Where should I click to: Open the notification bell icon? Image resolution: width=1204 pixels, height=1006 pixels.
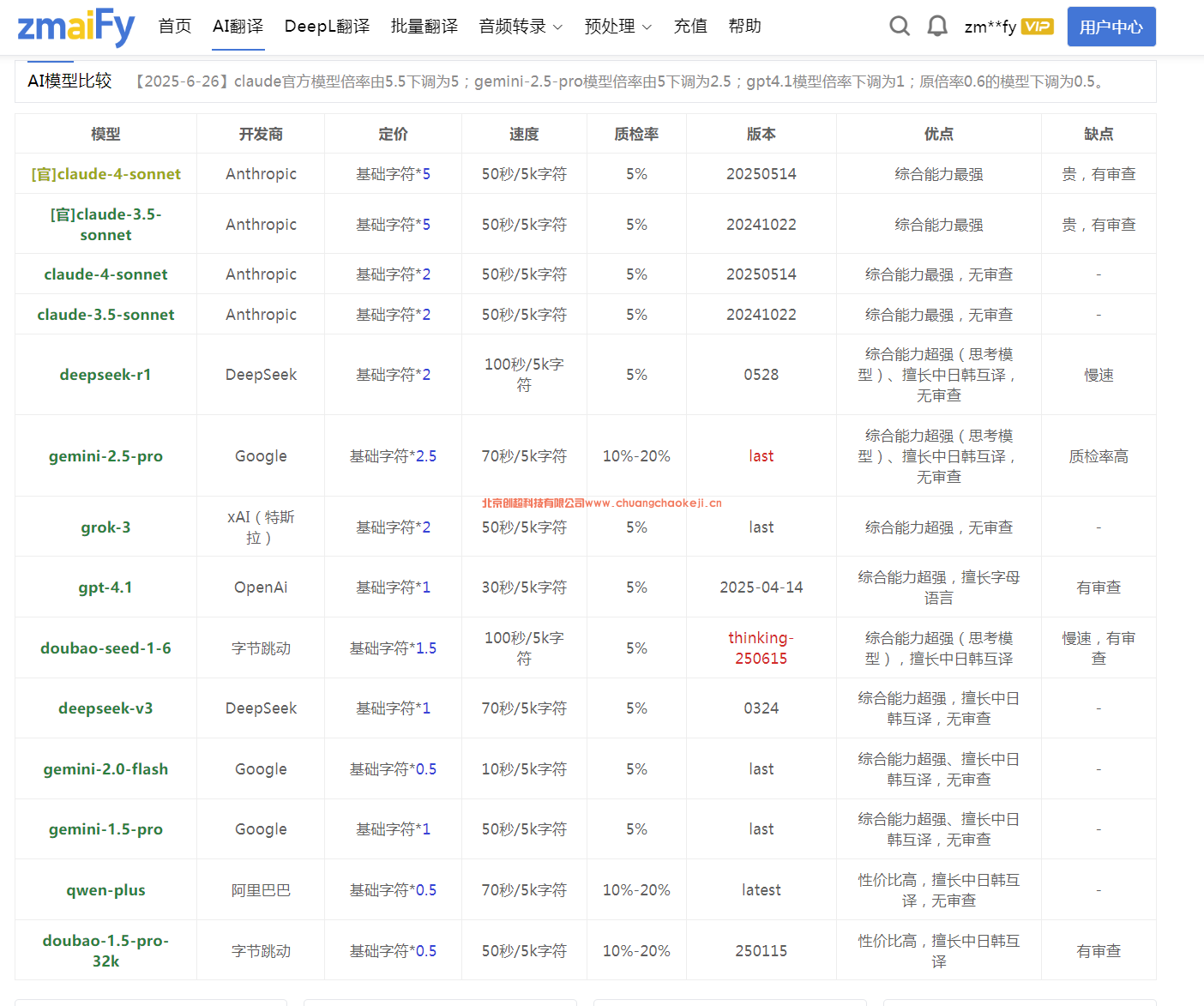[x=937, y=27]
